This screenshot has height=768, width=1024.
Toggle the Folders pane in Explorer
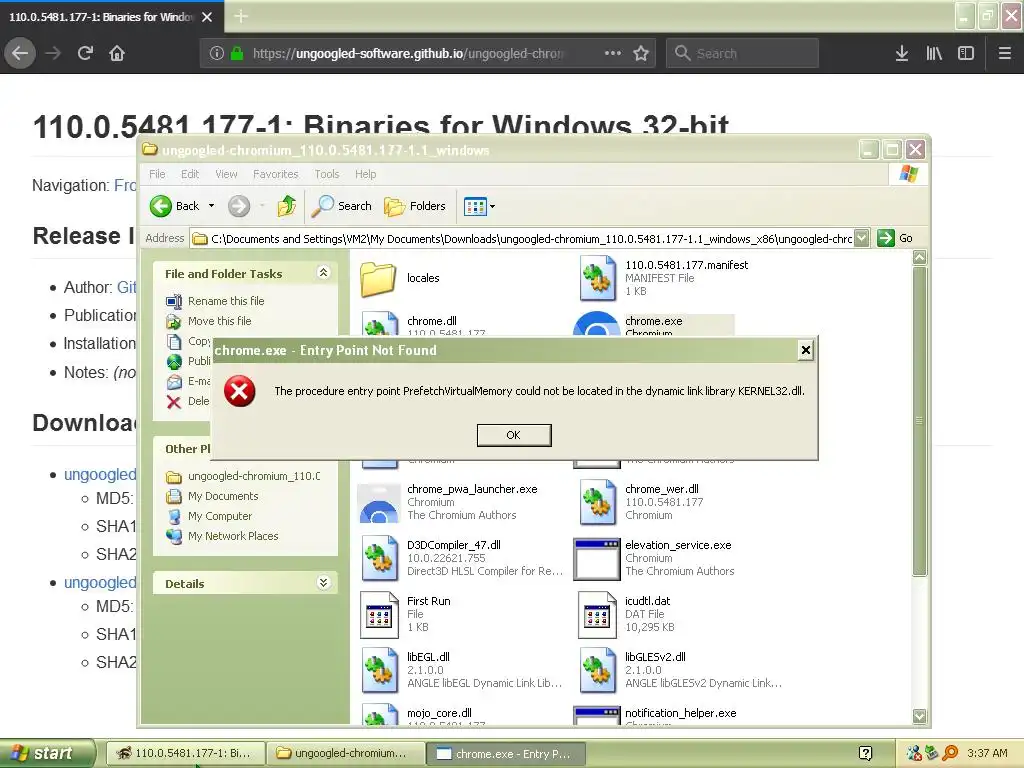(x=415, y=206)
